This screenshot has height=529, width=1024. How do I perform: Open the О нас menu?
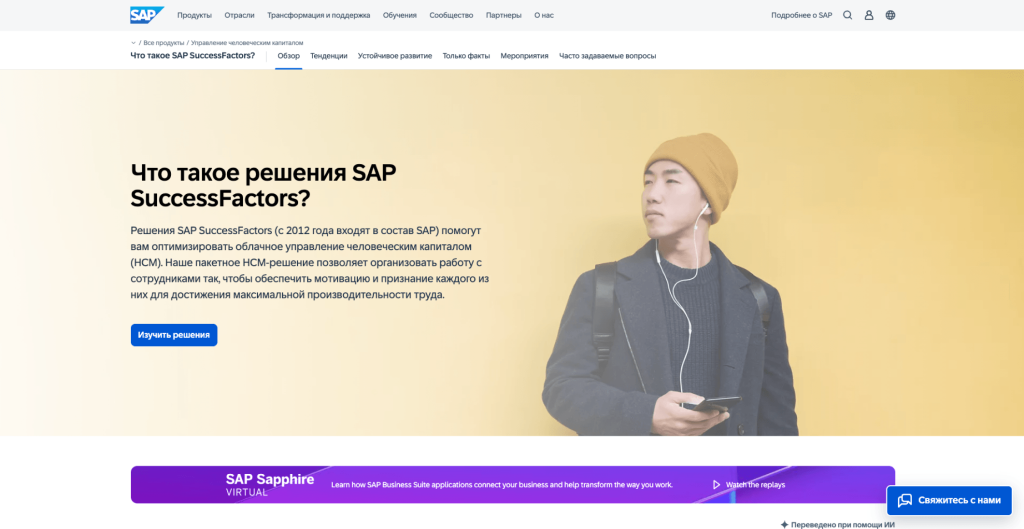[x=544, y=15]
